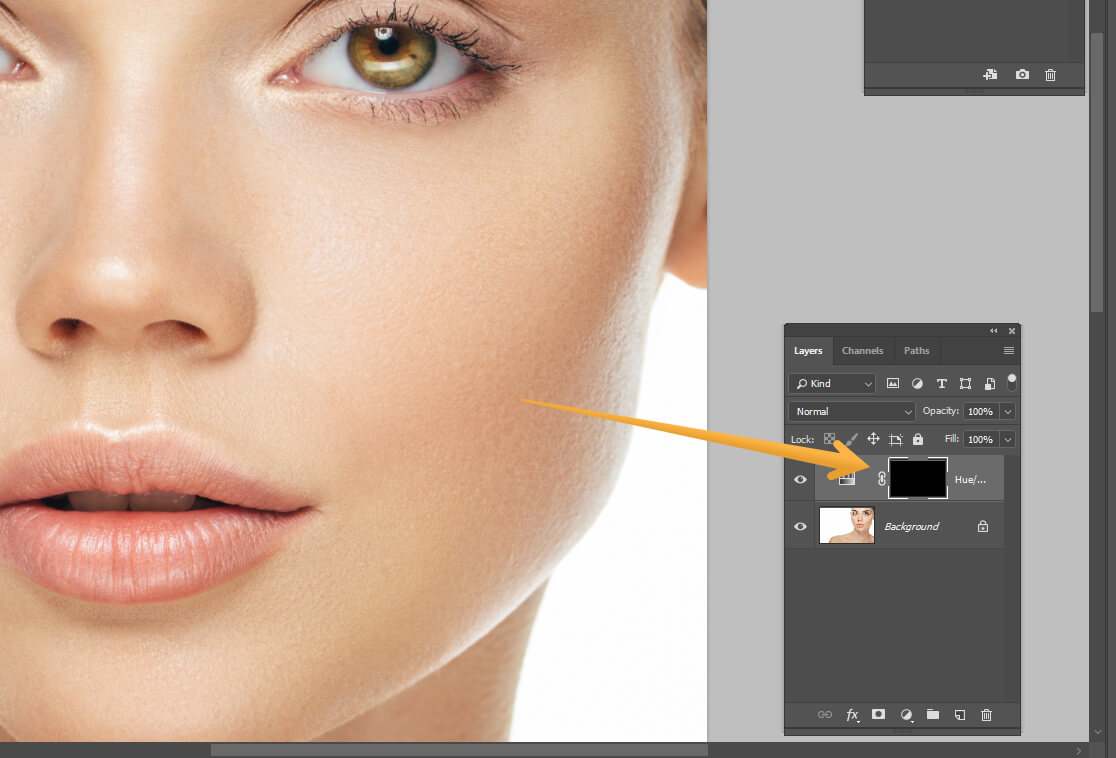Switch to the Channels tab
1116x758 pixels.
tap(862, 350)
